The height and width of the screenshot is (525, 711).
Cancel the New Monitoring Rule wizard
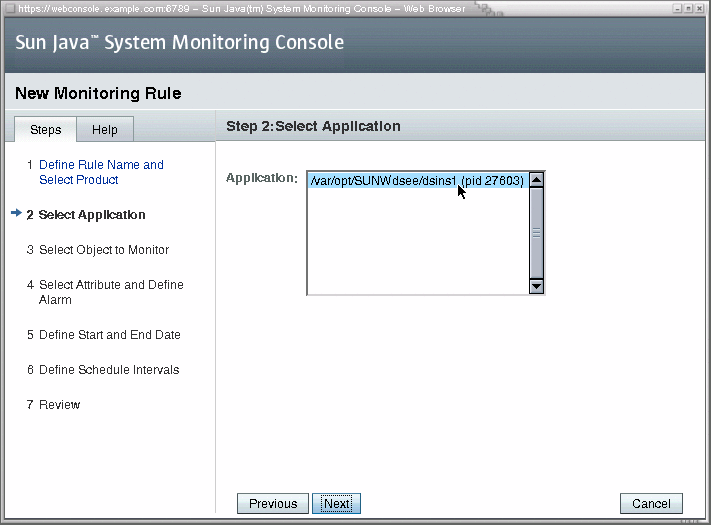[651, 504]
